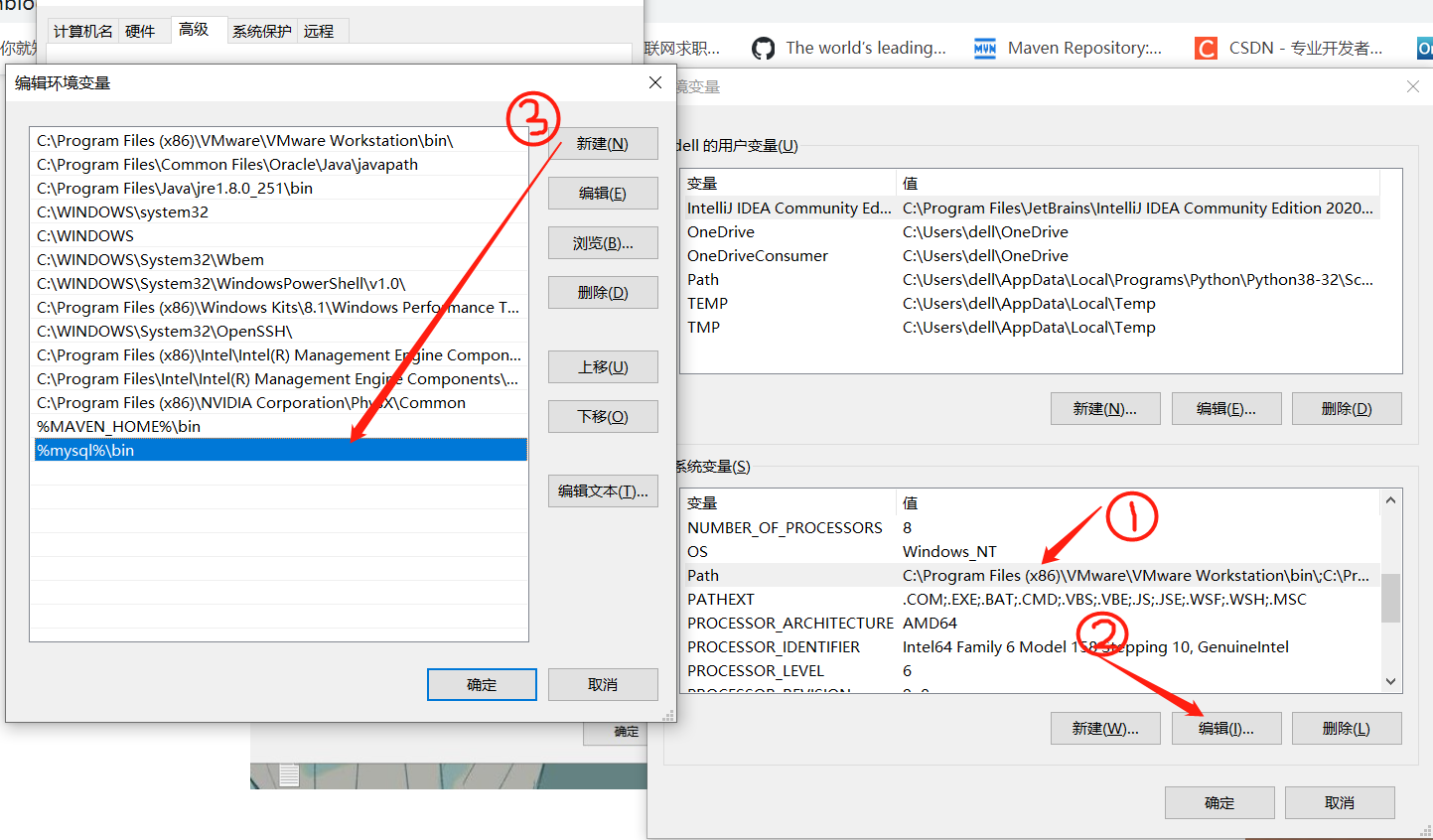
Task: Switch to the 硬件 tab
Action: pos(140,32)
